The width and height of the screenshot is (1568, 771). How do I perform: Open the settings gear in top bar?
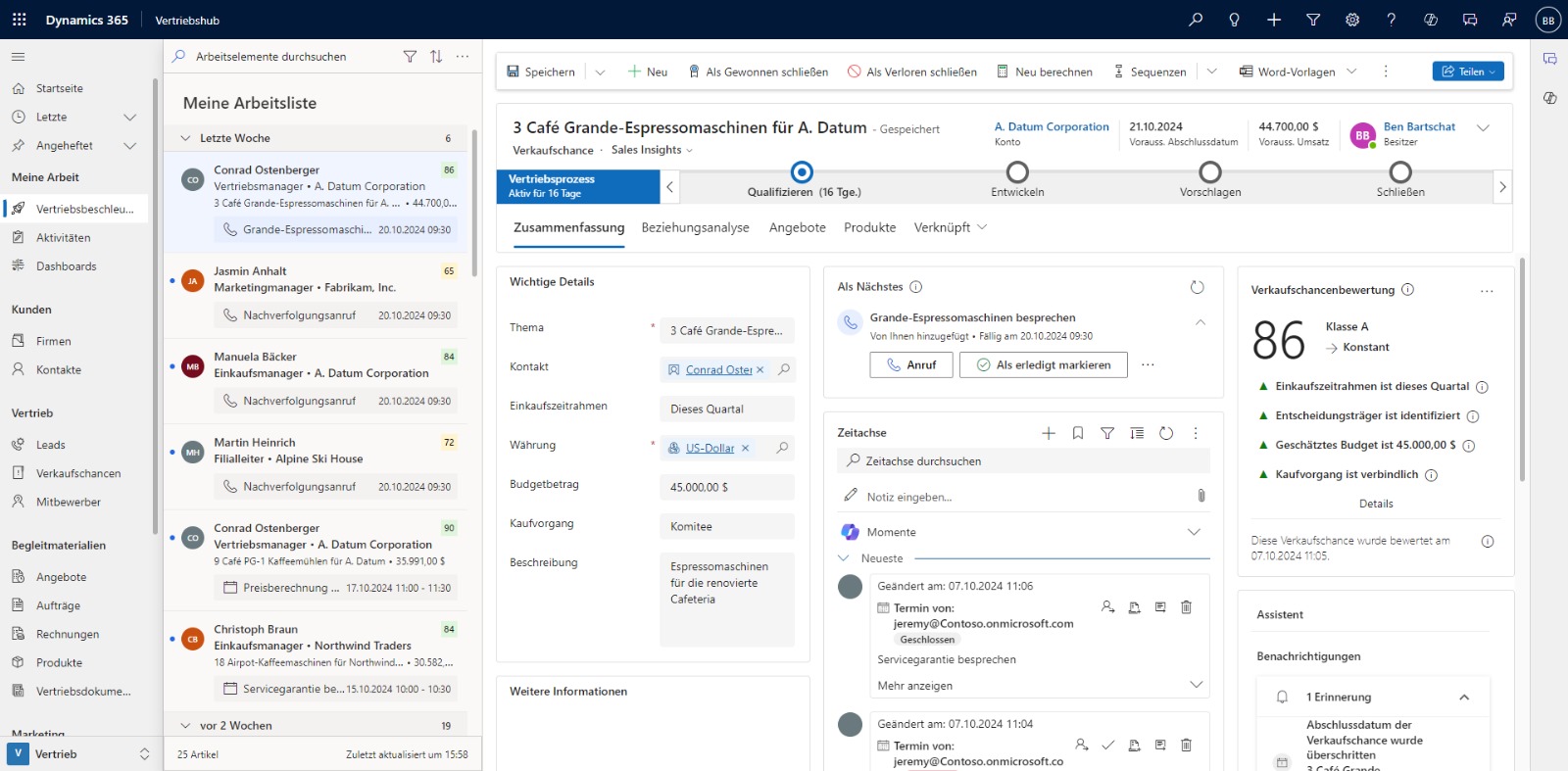click(1352, 20)
